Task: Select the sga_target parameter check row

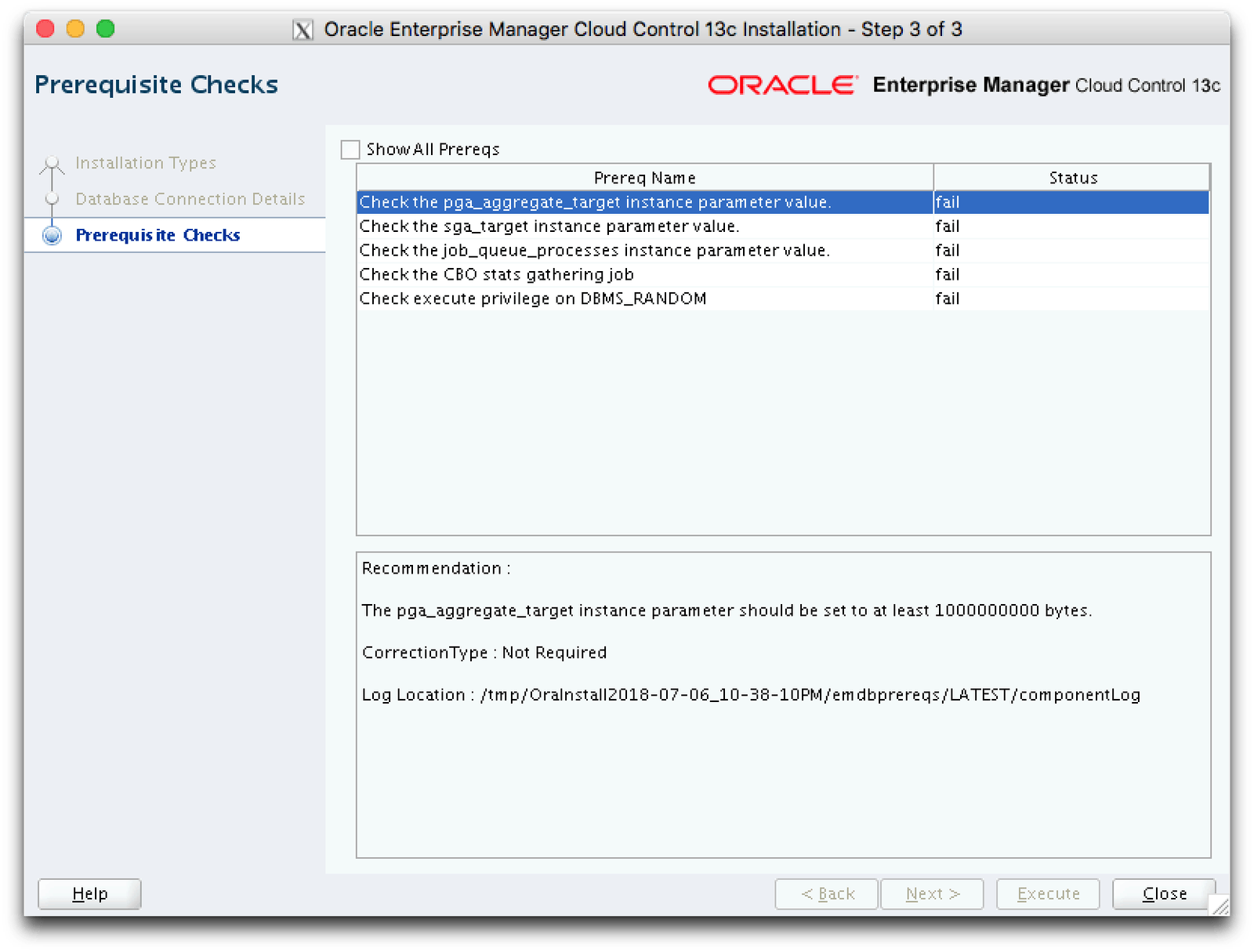Action: click(x=549, y=226)
